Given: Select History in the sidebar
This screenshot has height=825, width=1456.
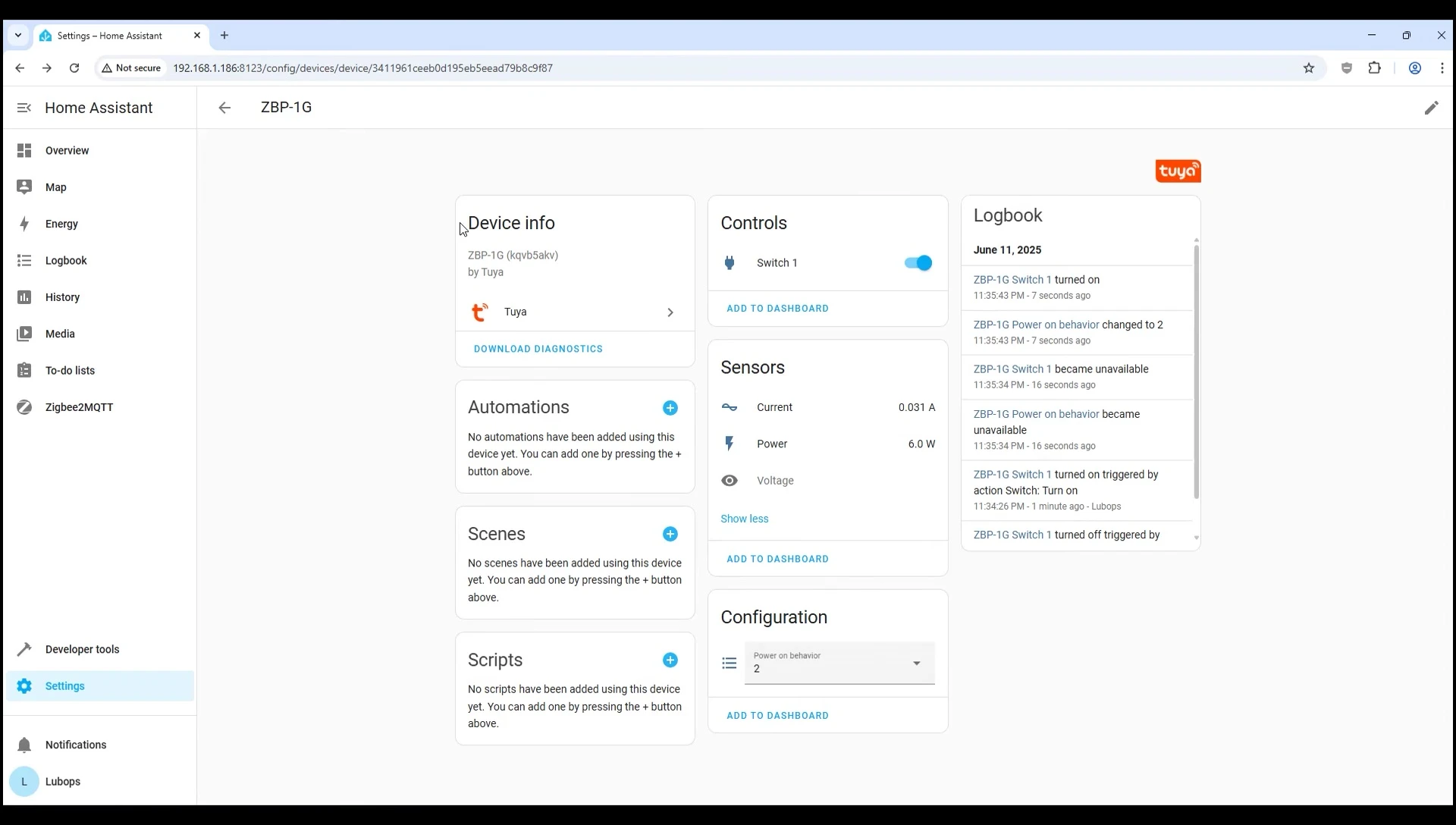Looking at the screenshot, I should [100, 297].
